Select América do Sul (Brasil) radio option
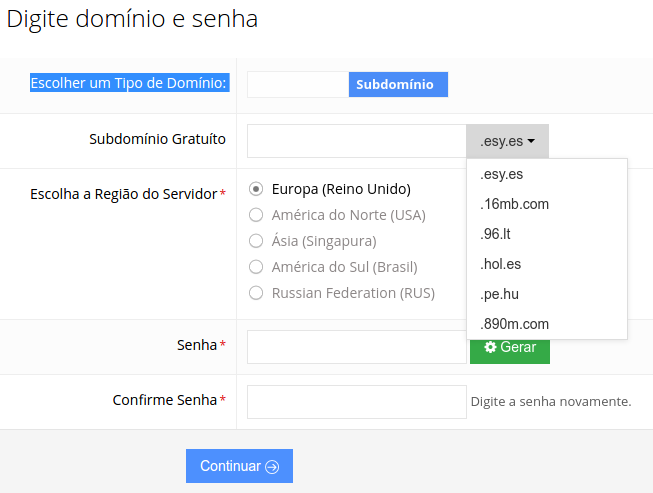The width and height of the screenshot is (653, 493). 256,267
